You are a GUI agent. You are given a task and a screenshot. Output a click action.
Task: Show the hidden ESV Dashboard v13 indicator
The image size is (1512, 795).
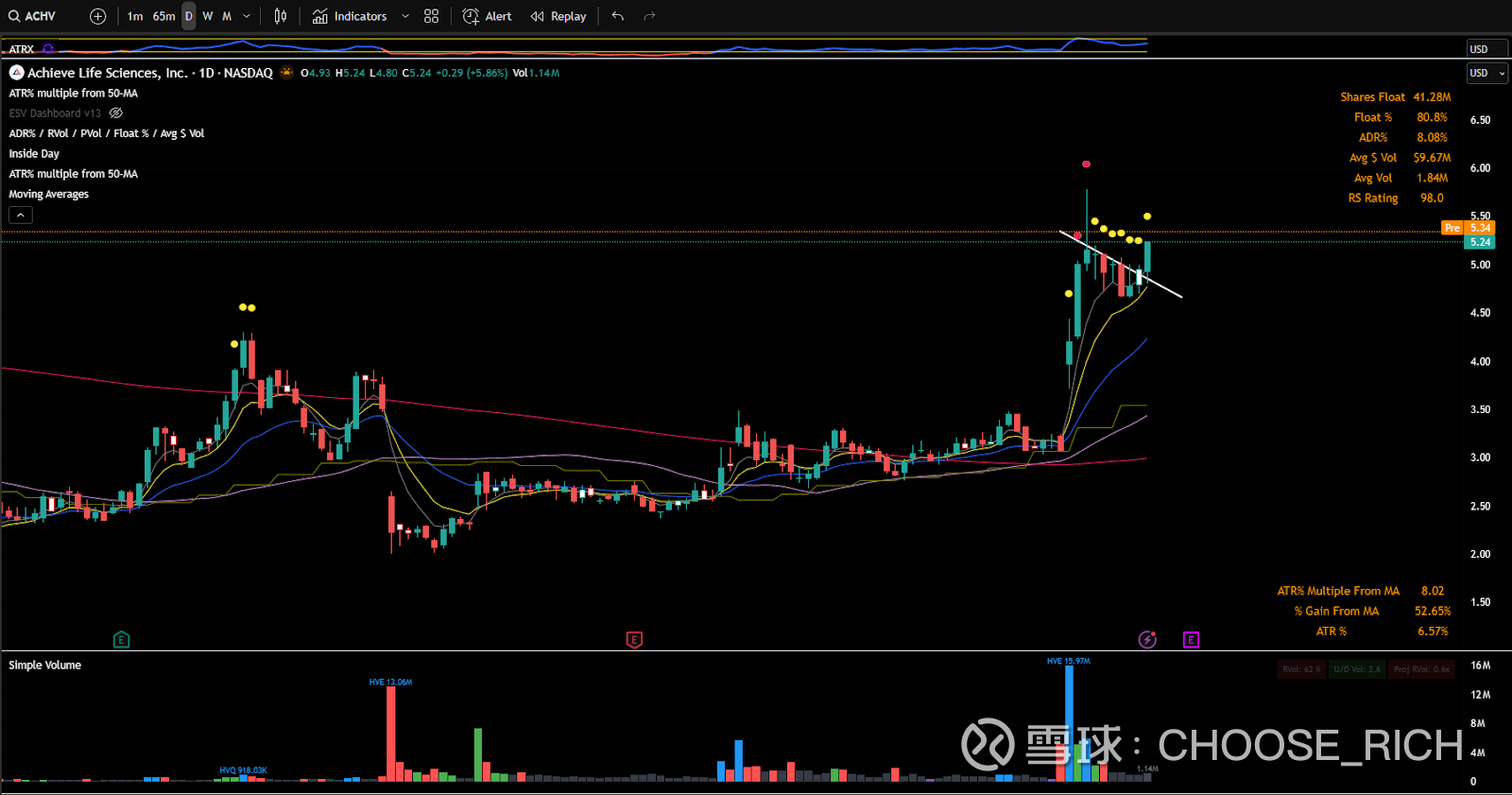pyautogui.click(x=116, y=113)
